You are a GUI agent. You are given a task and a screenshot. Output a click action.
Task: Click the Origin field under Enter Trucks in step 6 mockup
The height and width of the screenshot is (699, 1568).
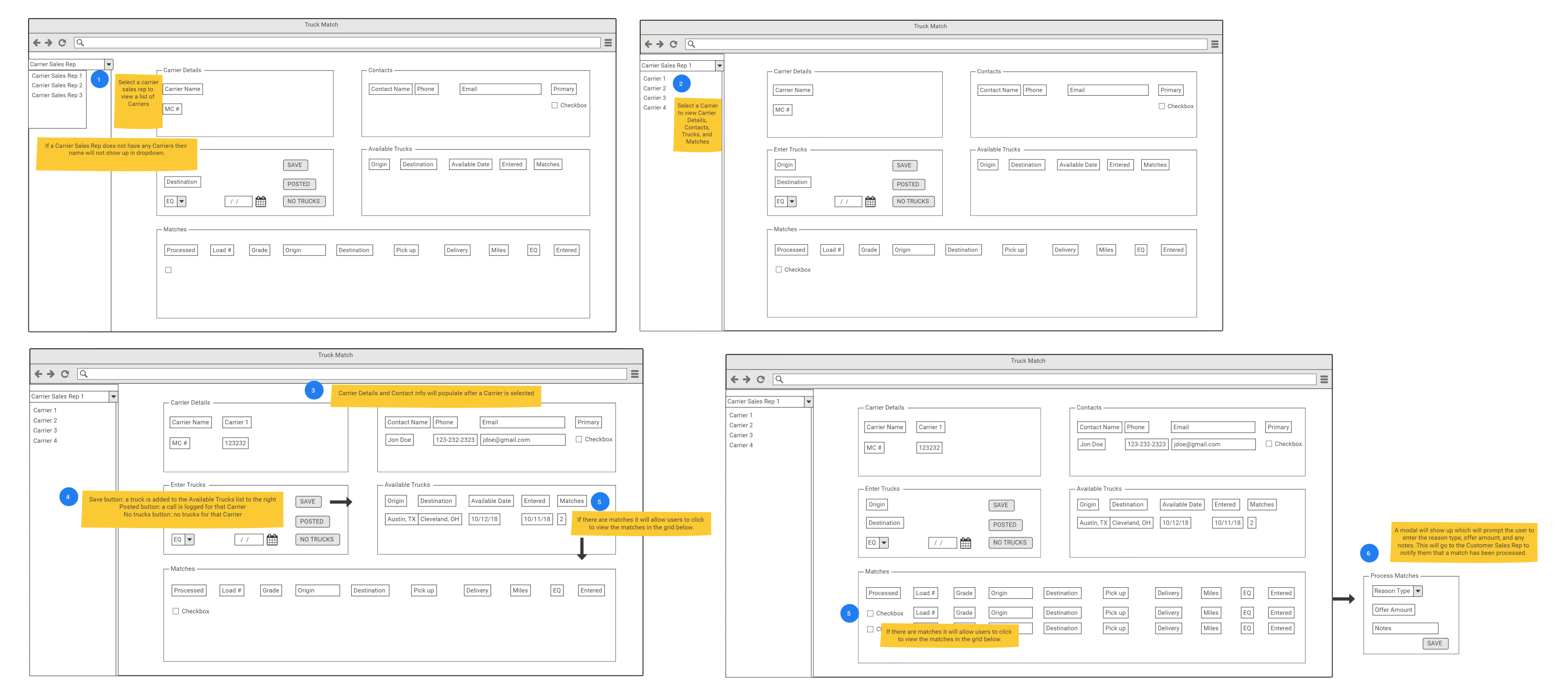tap(876, 504)
